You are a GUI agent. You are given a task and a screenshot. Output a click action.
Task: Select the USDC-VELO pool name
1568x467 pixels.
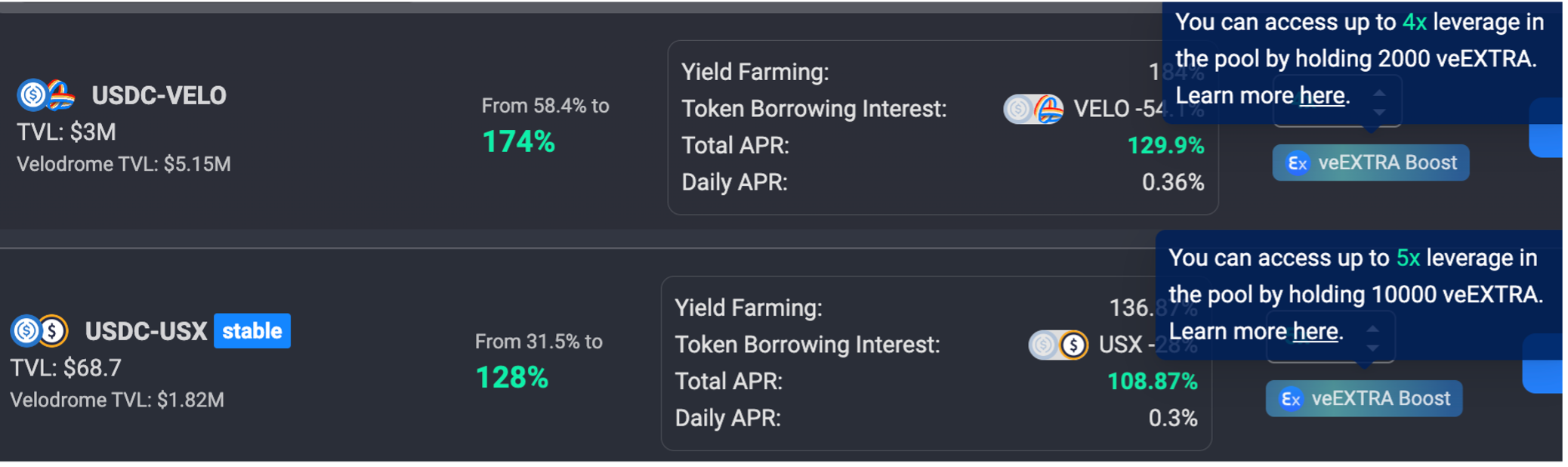coord(159,96)
